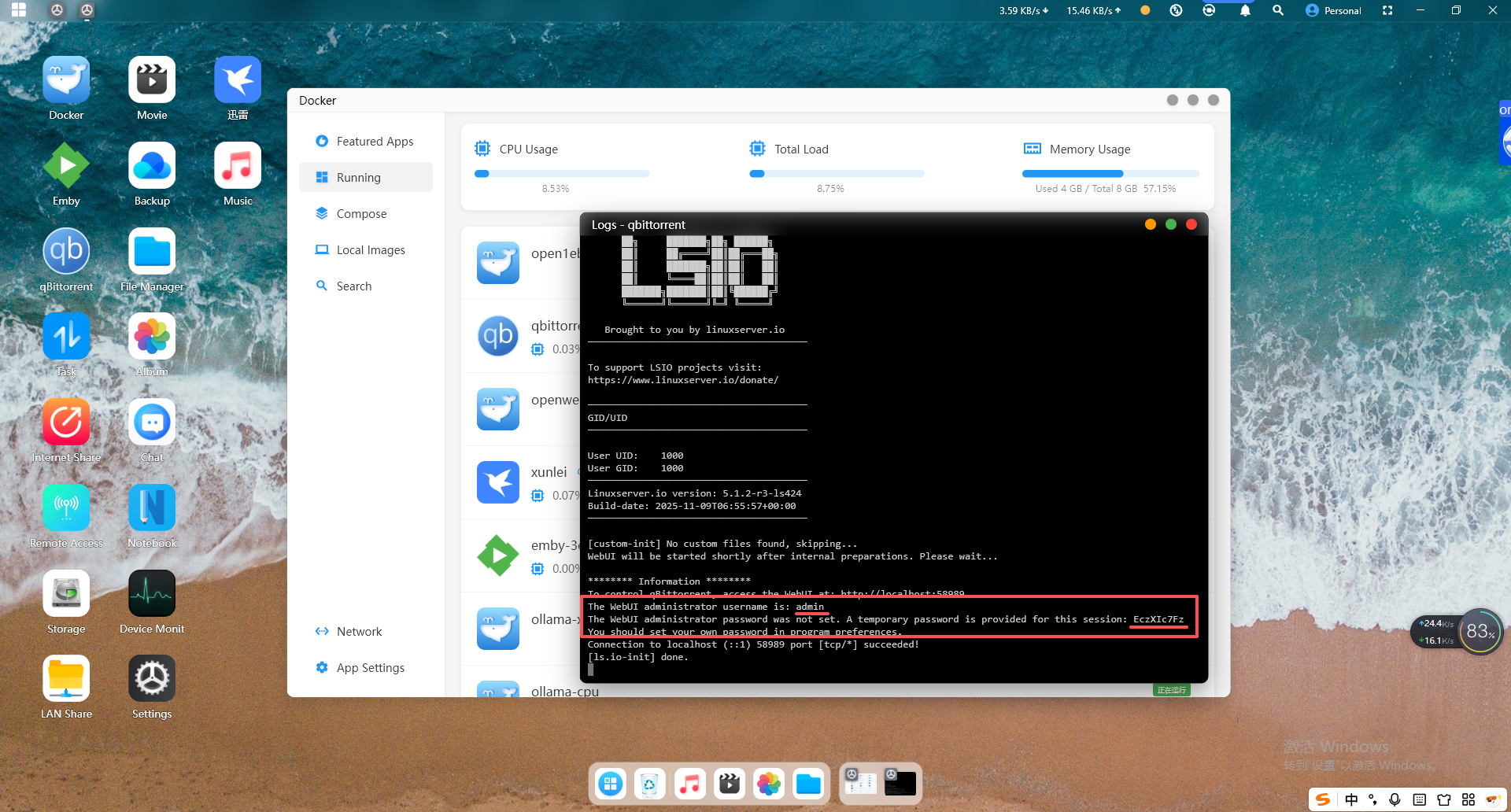The image size is (1511, 812).
Task: Open the Storage desktop icon
Action: pos(66,594)
